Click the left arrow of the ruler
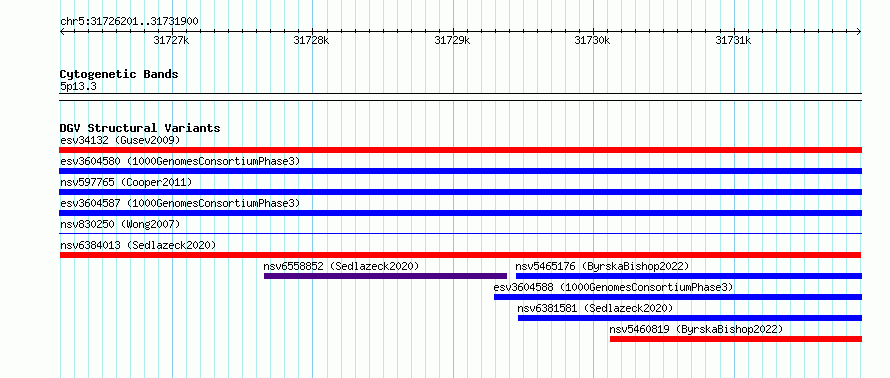This screenshot has width=890, height=378. click(x=63, y=32)
